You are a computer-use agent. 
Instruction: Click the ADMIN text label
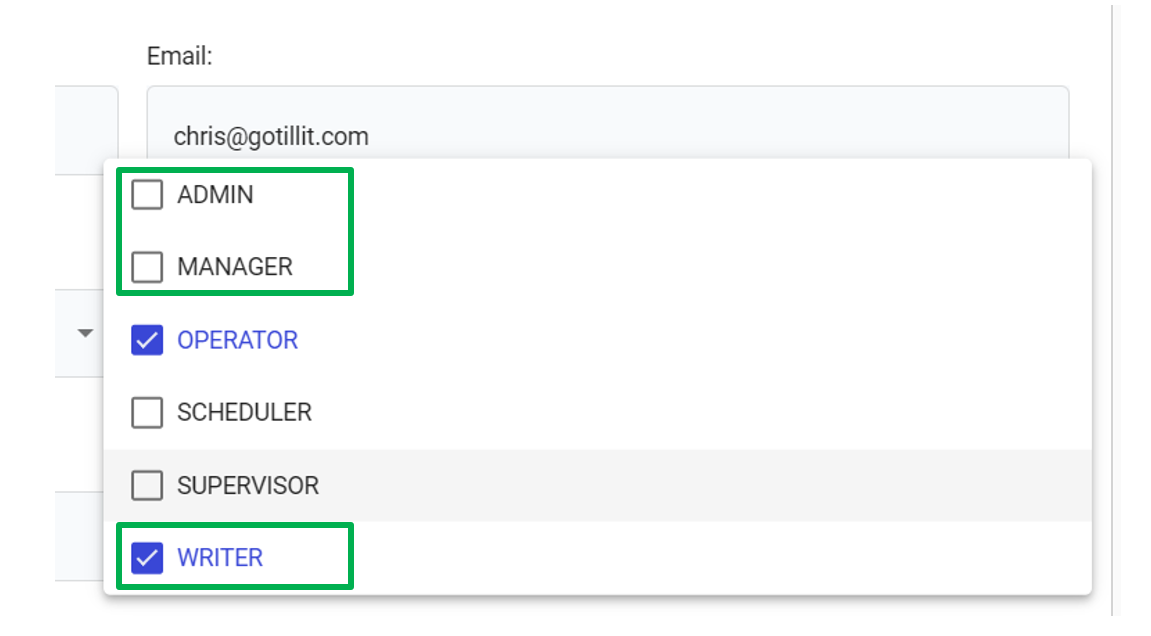pyautogui.click(x=215, y=195)
